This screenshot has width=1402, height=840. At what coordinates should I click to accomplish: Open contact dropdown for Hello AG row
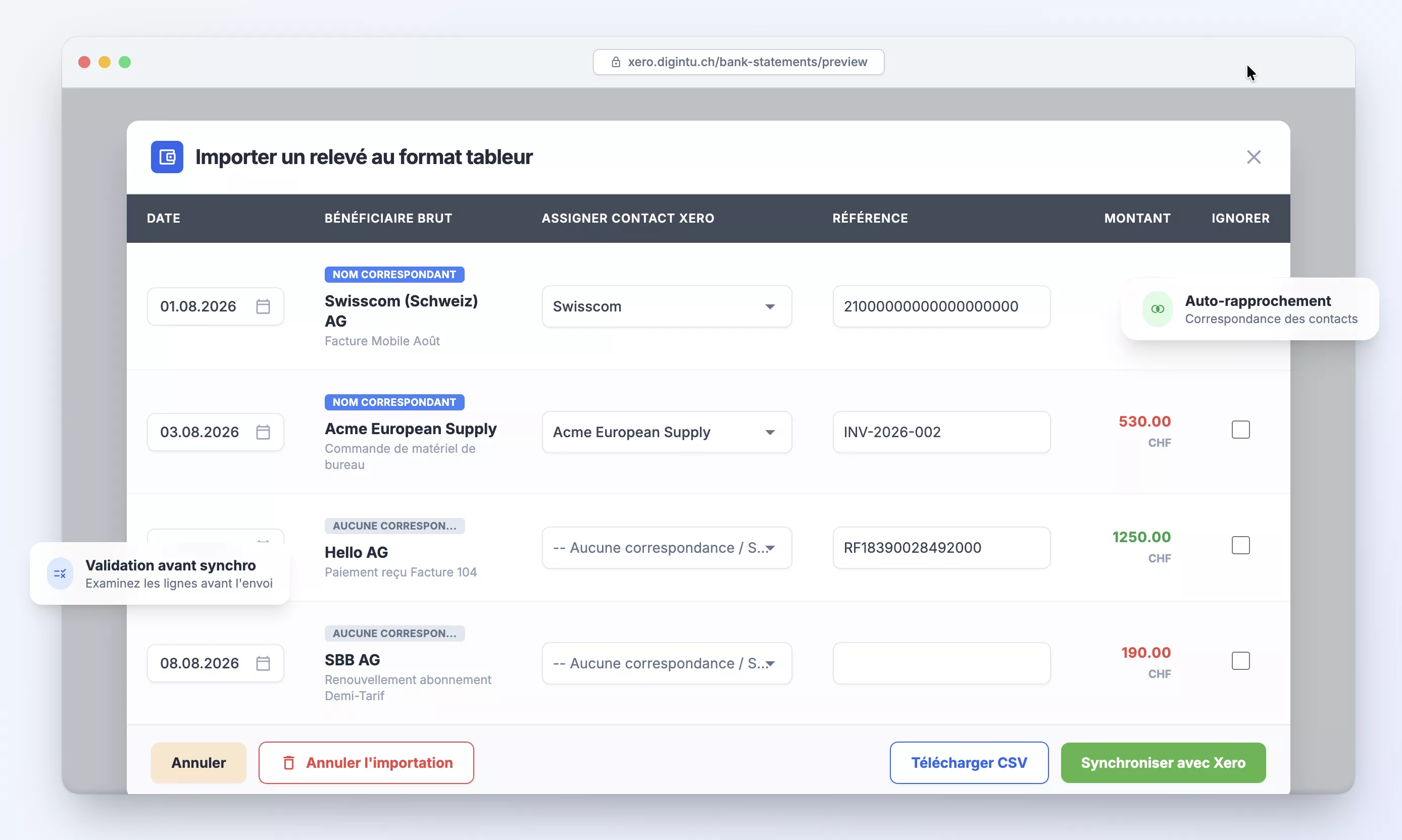667,547
